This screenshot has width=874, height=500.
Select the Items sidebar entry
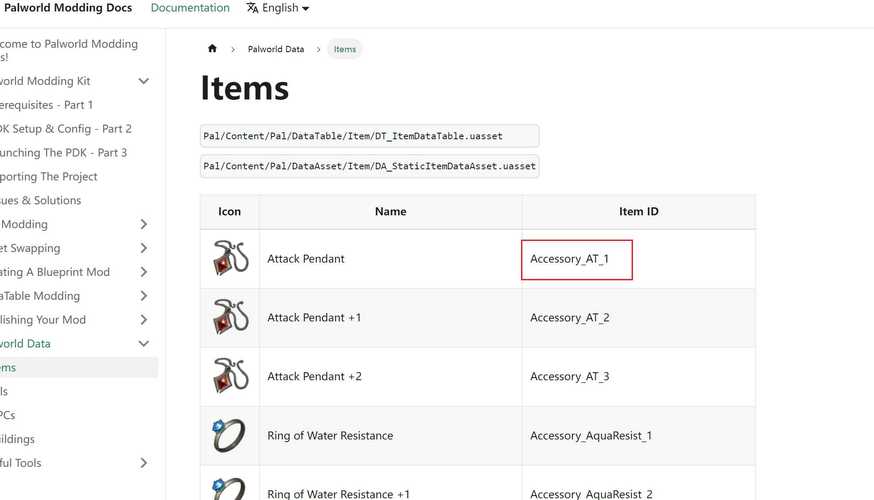point(10,368)
